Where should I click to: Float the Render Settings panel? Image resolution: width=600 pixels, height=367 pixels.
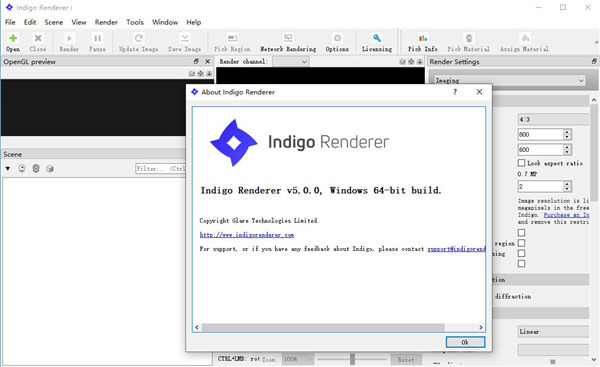click(594, 61)
